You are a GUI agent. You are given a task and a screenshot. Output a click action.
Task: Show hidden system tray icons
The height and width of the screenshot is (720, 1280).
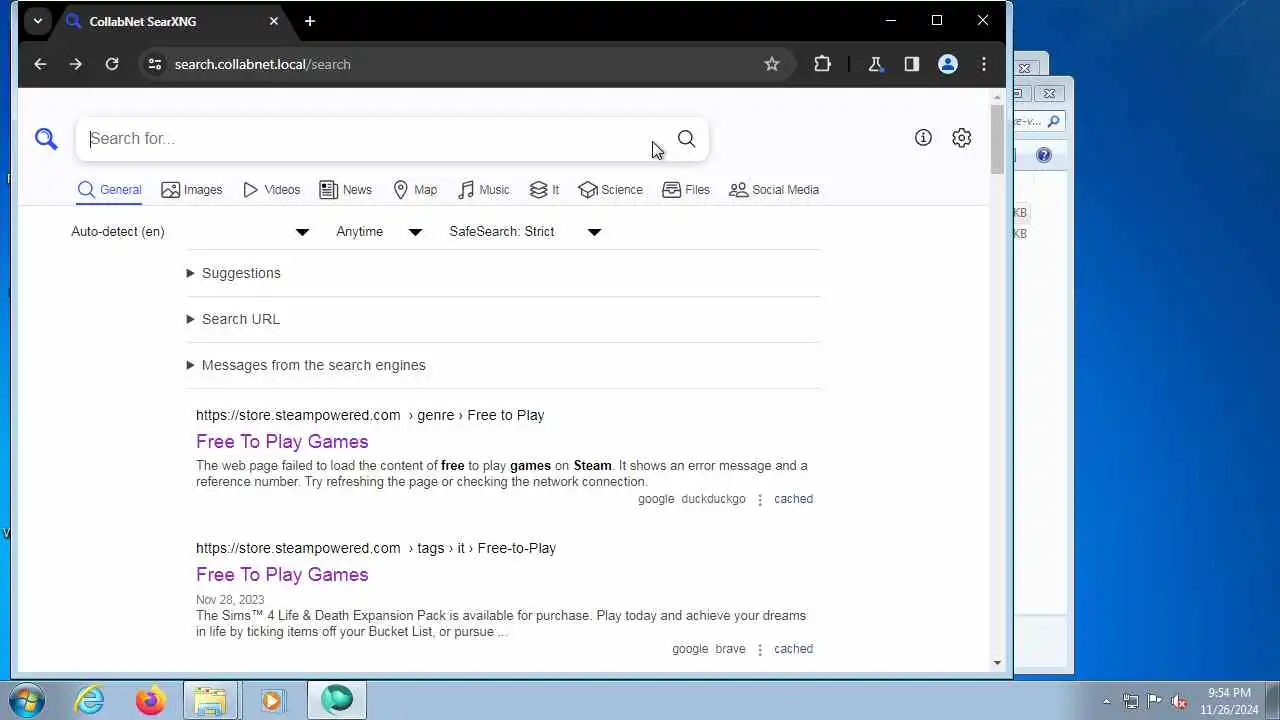tap(1106, 701)
